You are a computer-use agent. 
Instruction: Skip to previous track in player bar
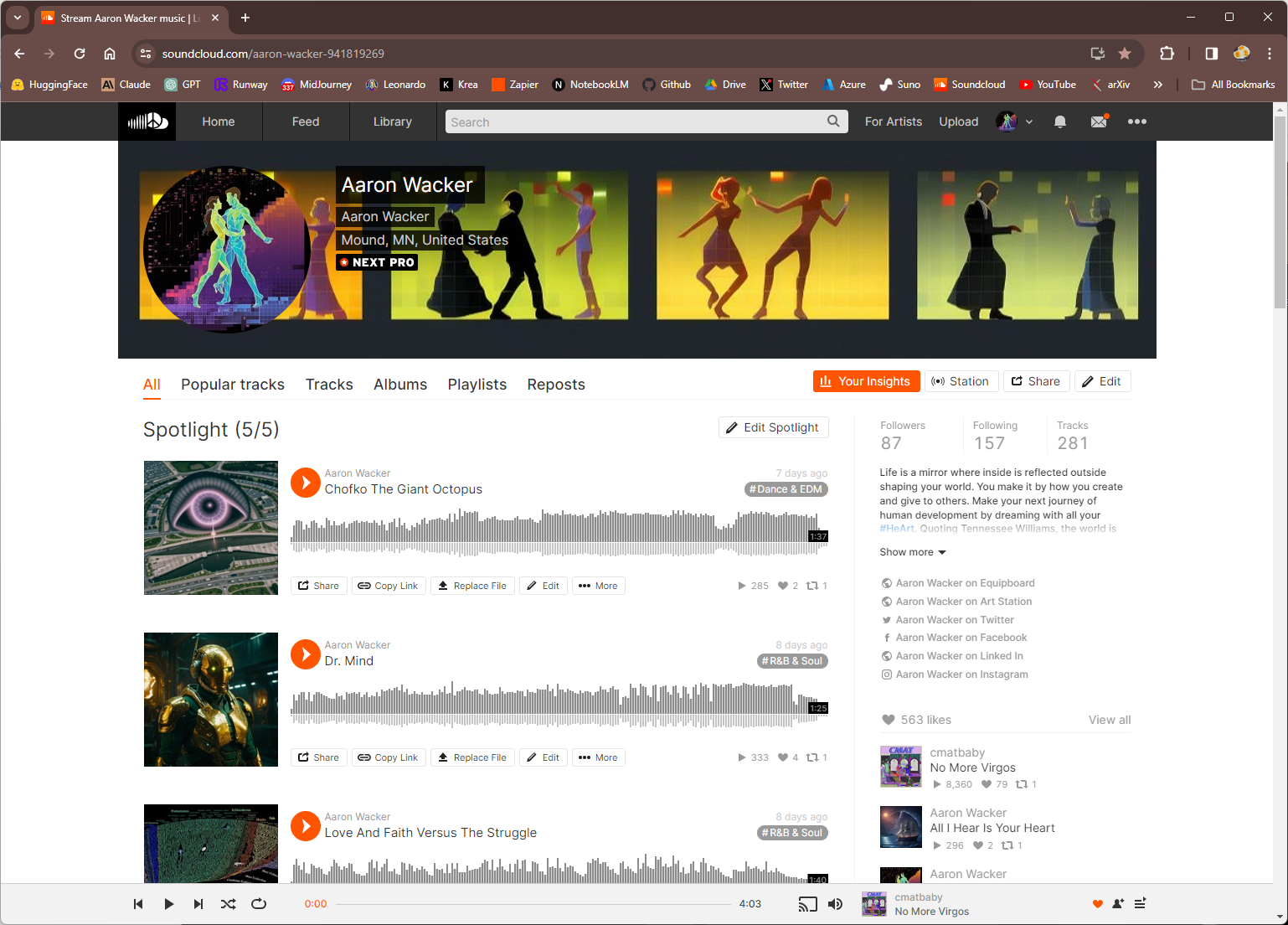point(138,904)
